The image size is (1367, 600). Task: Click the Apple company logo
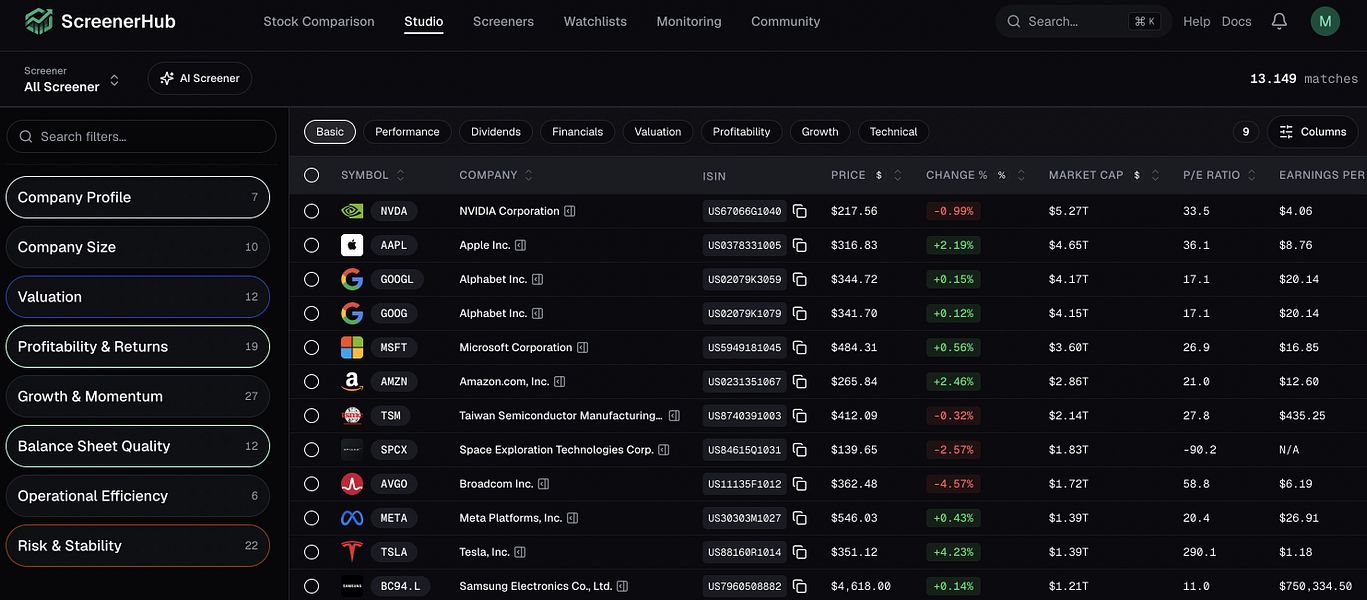click(x=352, y=245)
